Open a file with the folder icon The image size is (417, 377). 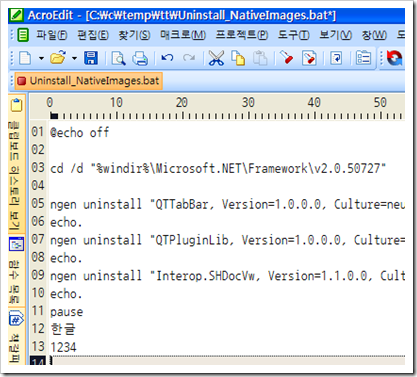coord(58,58)
